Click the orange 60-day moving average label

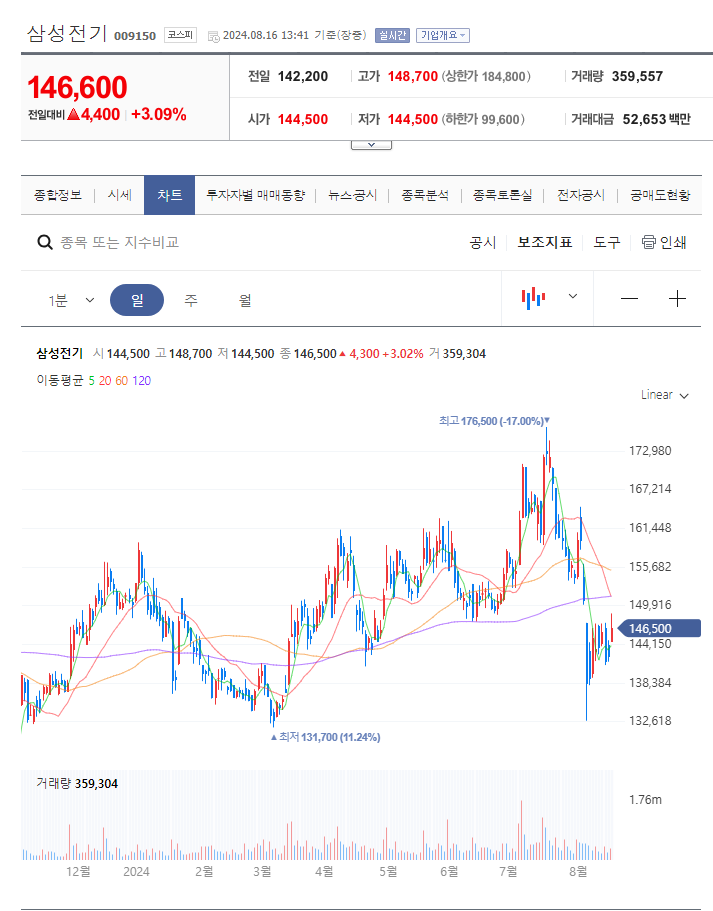(121, 381)
